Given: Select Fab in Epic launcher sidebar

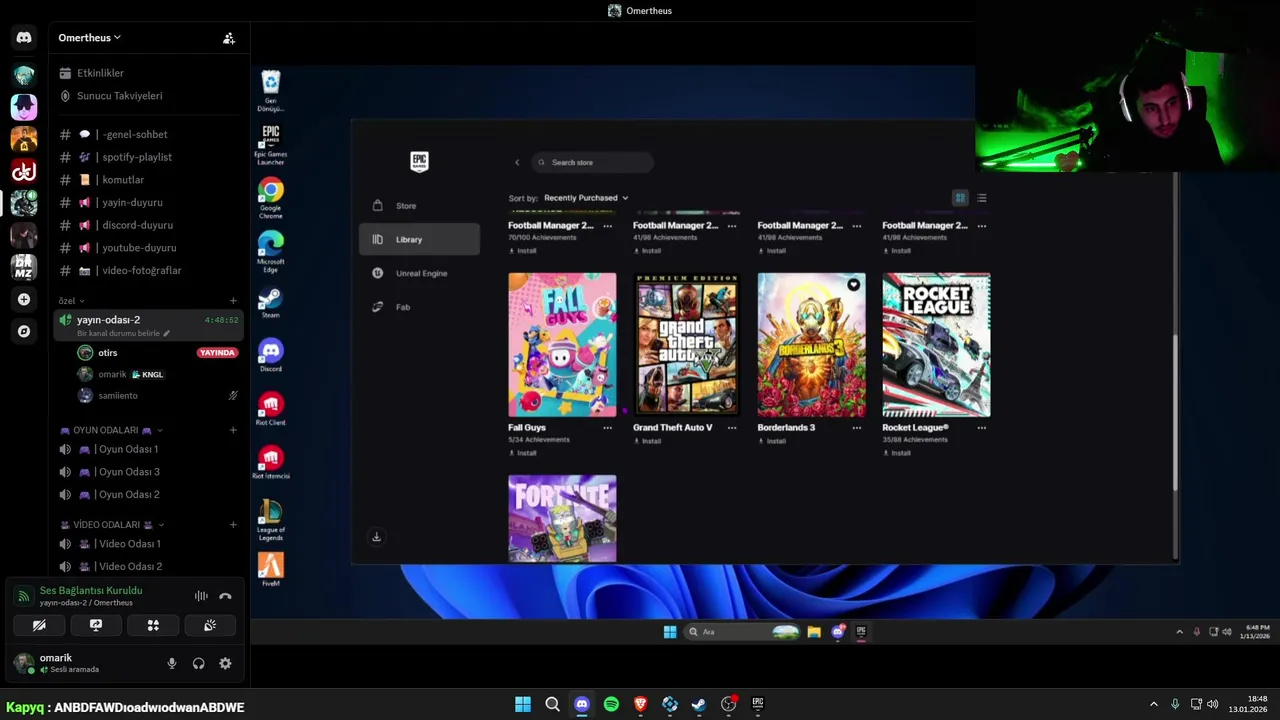Looking at the screenshot, I should click(x=419, y=307).
